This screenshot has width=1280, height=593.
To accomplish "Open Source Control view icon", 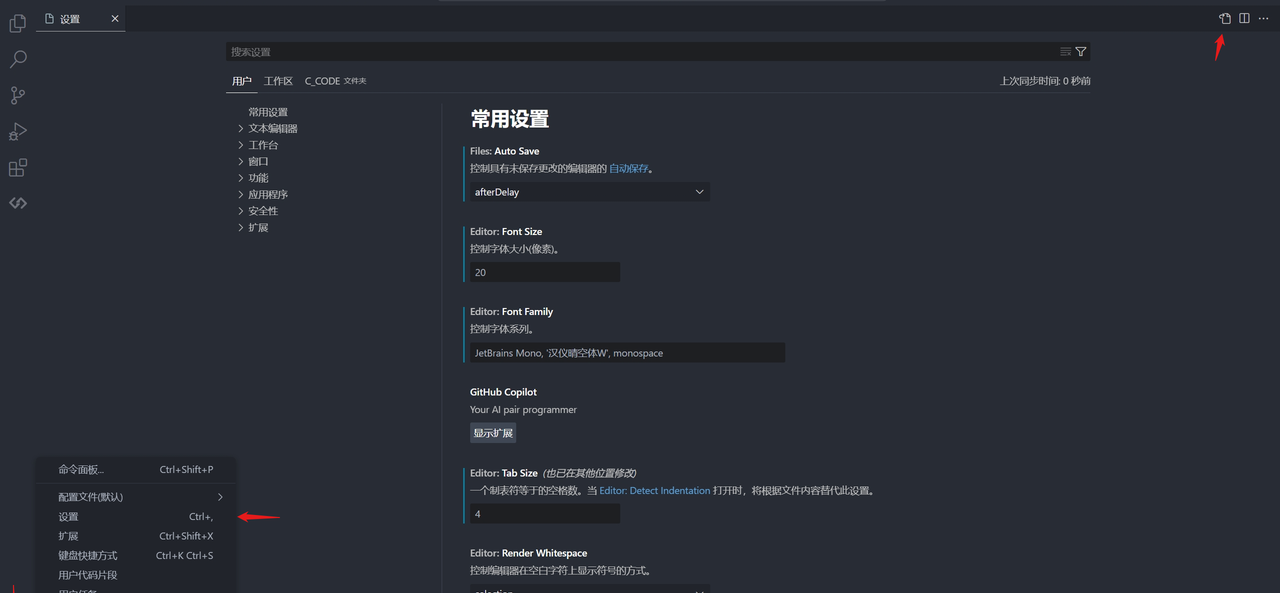I will 18,96.
